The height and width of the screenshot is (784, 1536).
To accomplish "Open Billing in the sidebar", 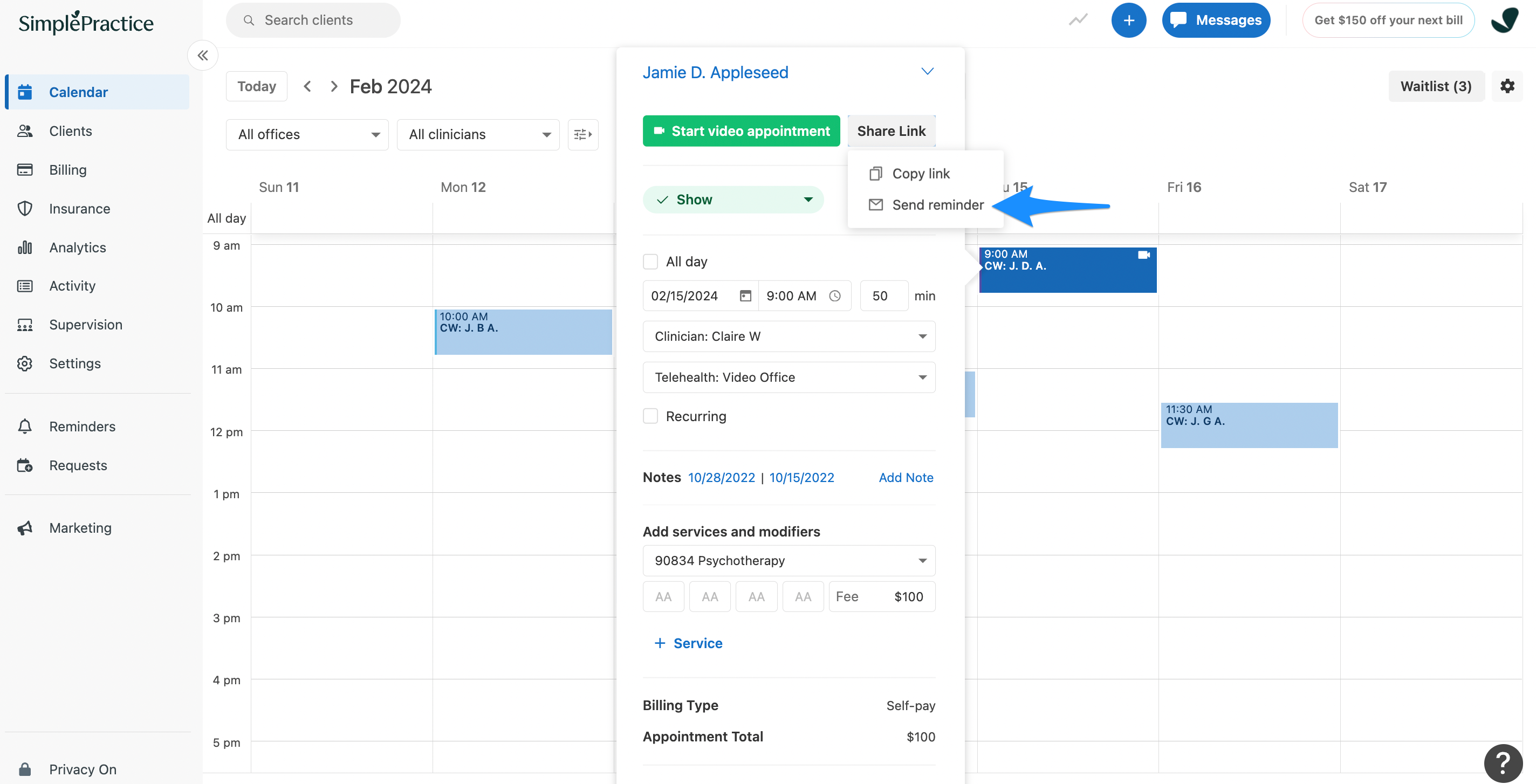I will tap(68, 170).
